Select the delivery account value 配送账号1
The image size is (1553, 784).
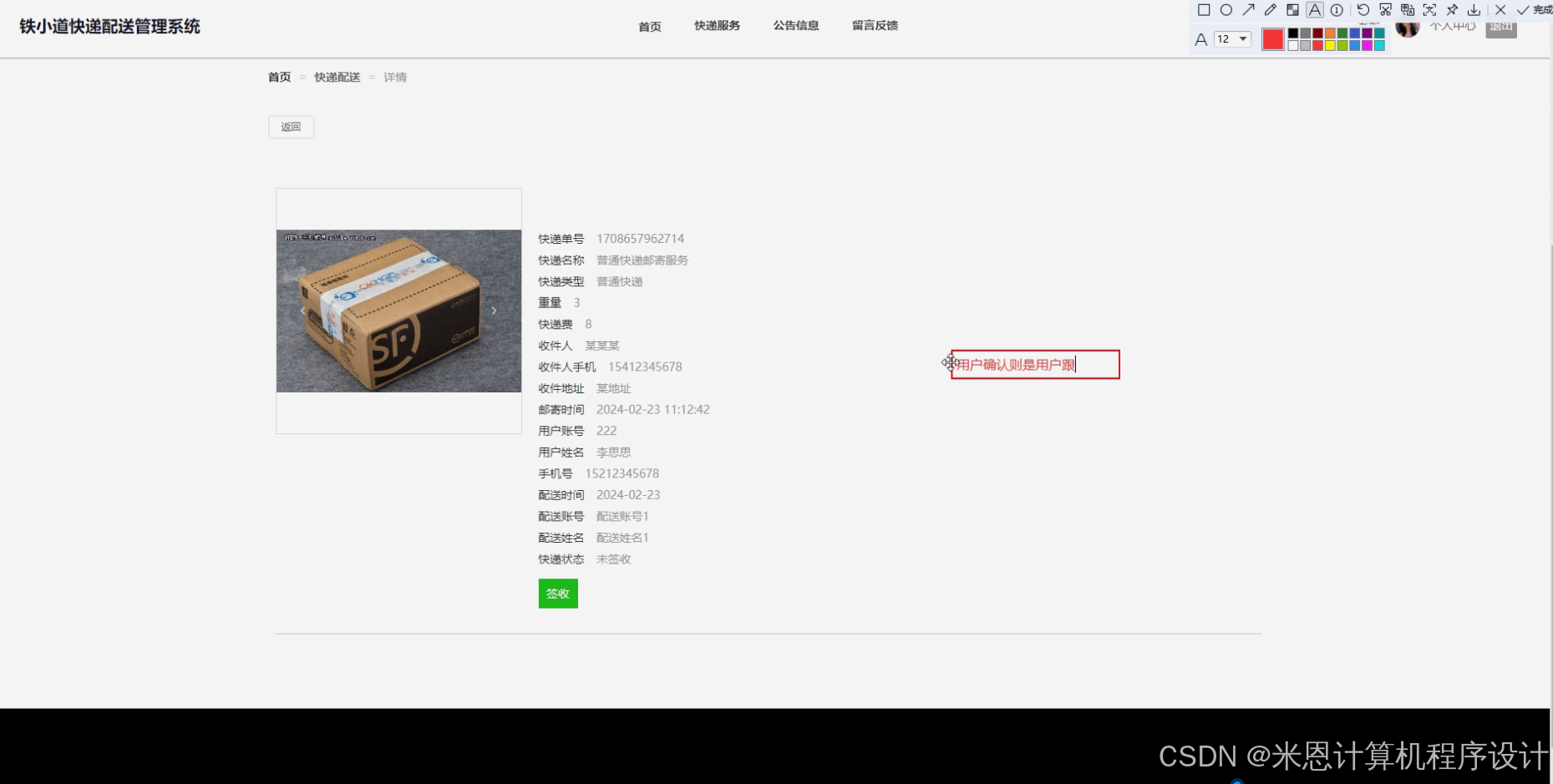click(x=622, y=517)
